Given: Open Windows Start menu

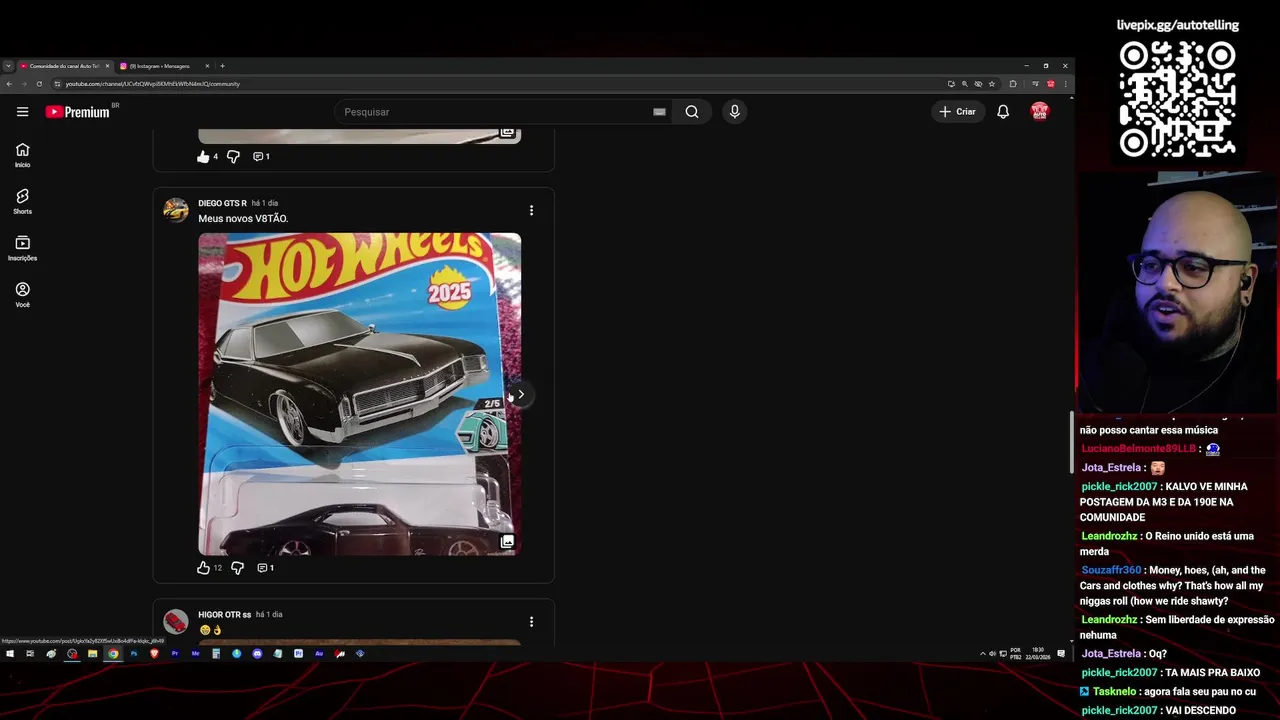Looking at the screenshot, I should point(10,654).
